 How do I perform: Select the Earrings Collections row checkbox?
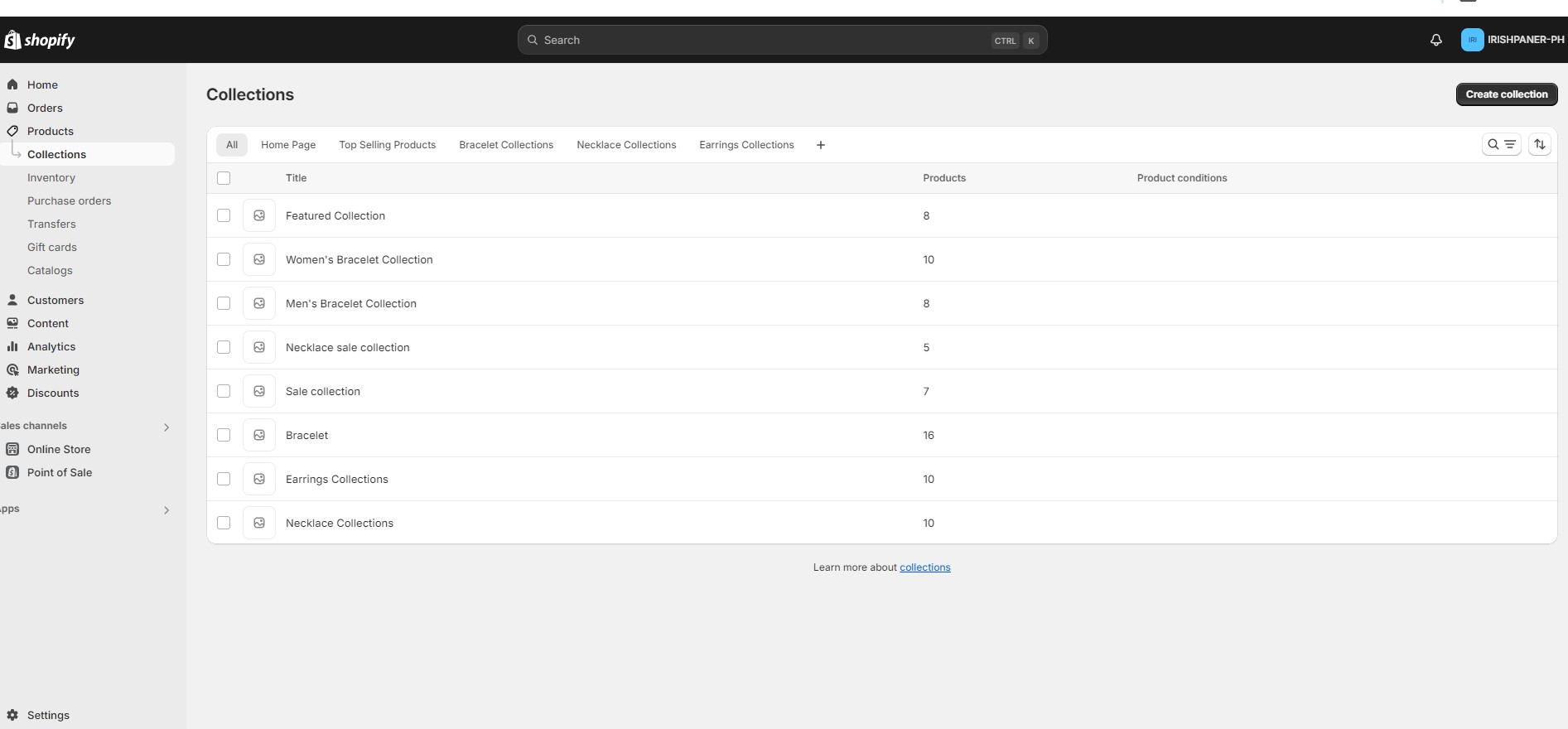pos(224,479)
